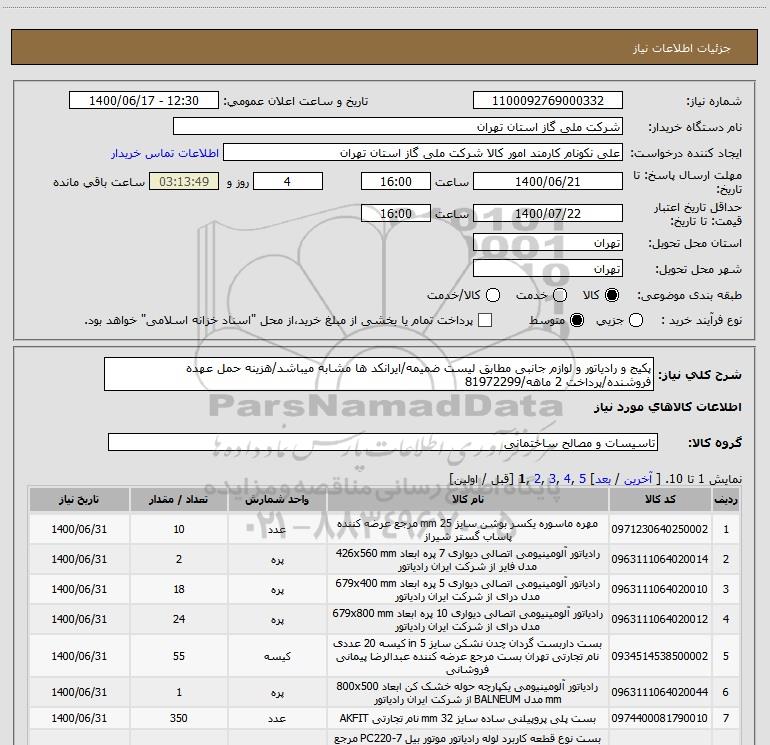Click the need number field 1100092769000332
770x745 pixels.
(x=548, y=100)
